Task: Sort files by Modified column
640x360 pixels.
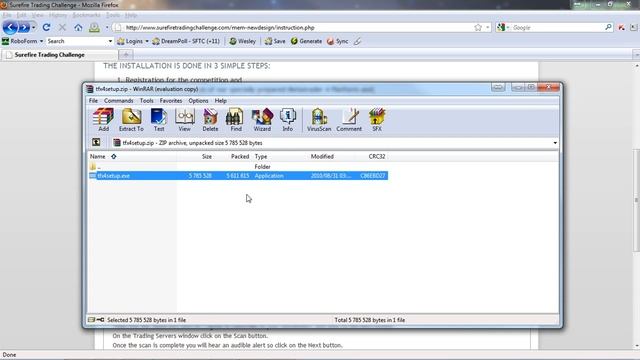Action: [x=332, y=156]
